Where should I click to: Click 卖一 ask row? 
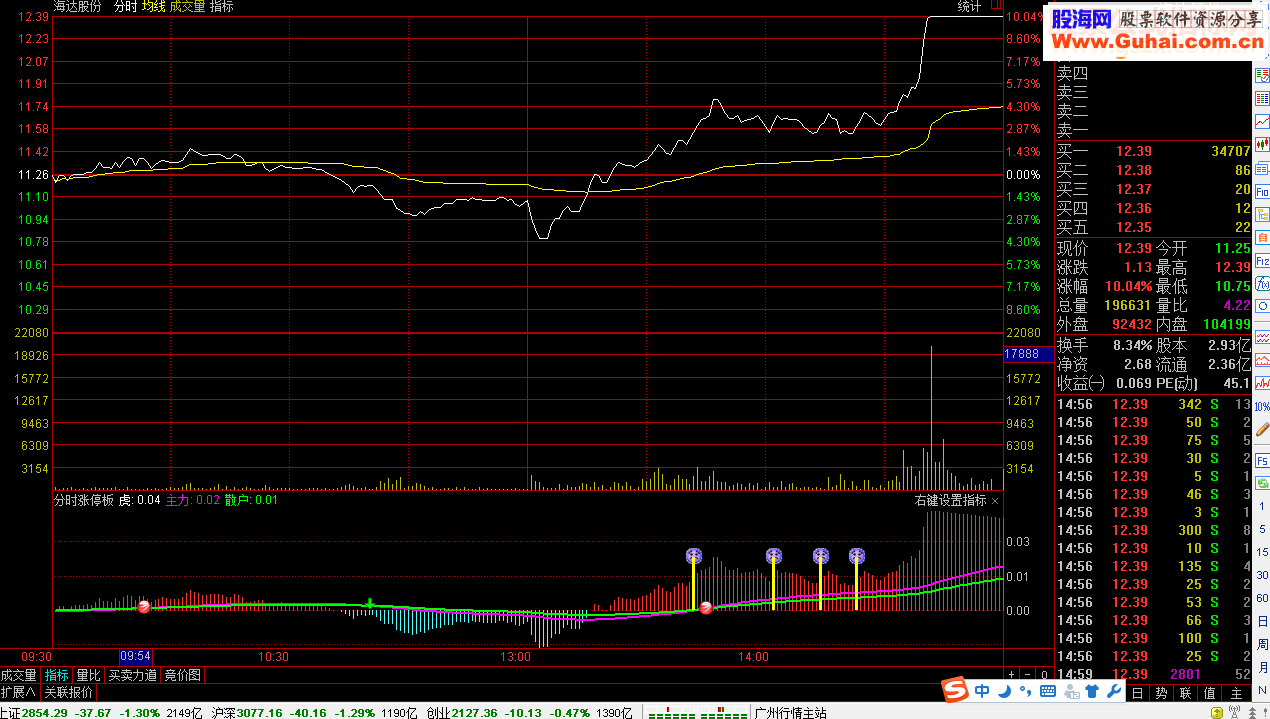pos(1154,129)
